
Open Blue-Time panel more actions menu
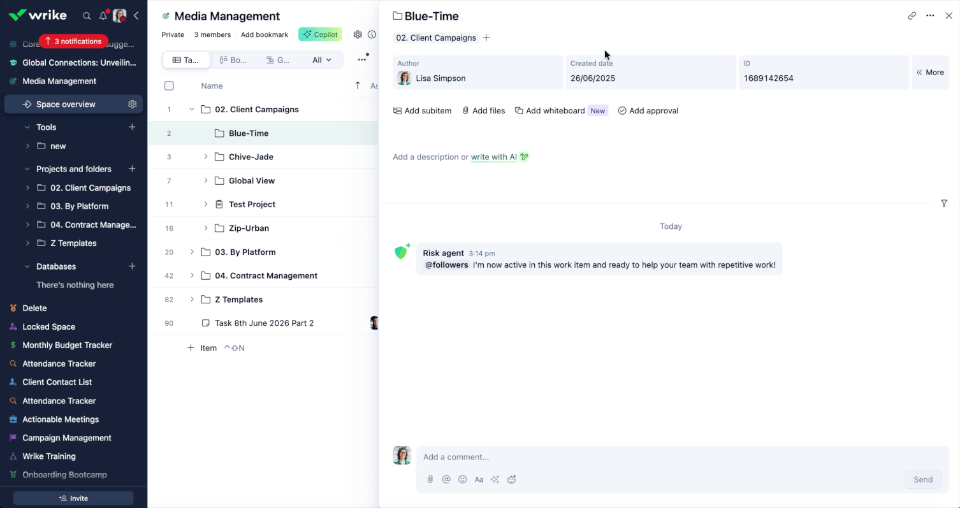(930, 16)
